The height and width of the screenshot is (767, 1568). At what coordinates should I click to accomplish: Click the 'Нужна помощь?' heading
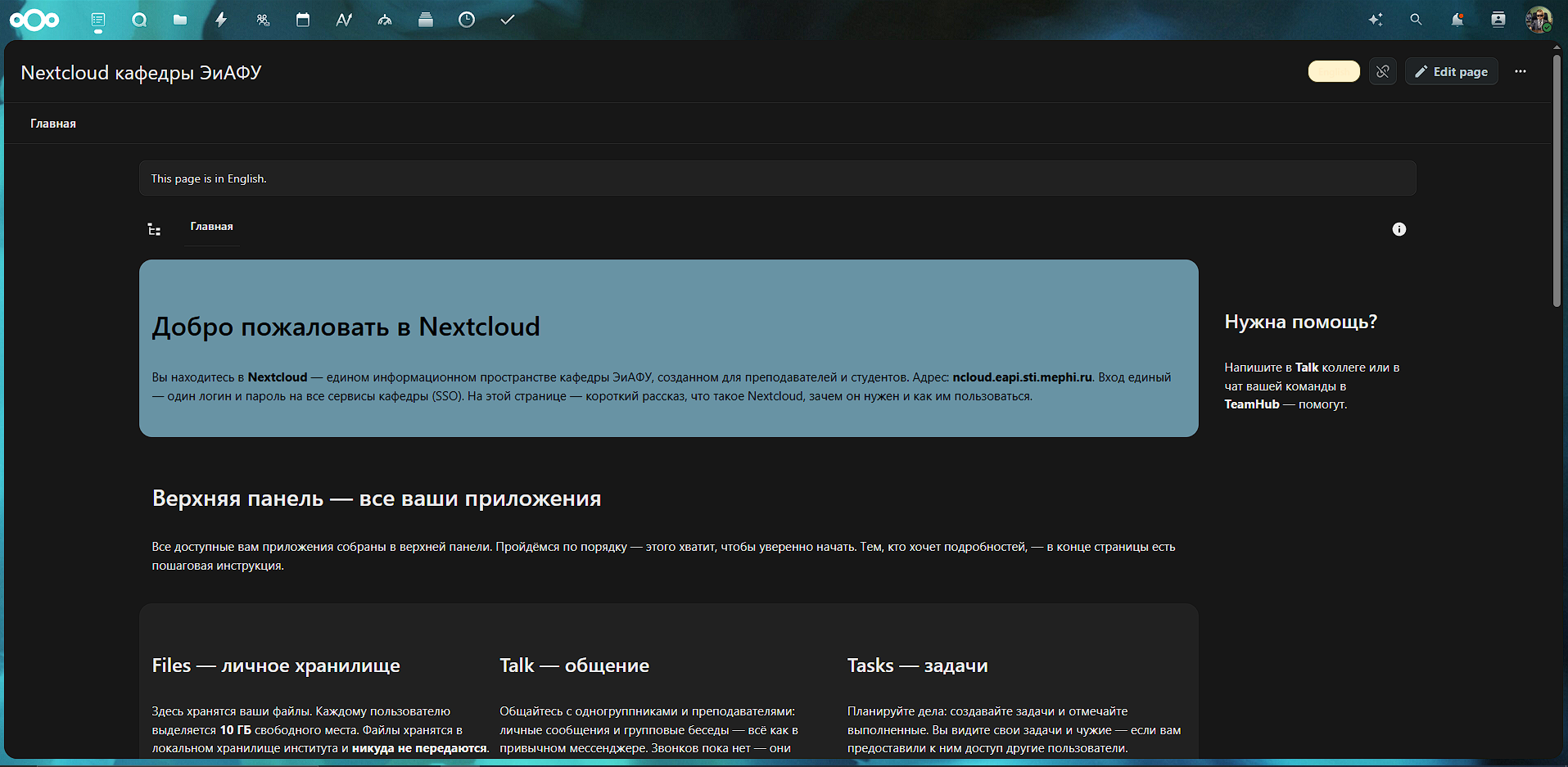[1301, 322]
